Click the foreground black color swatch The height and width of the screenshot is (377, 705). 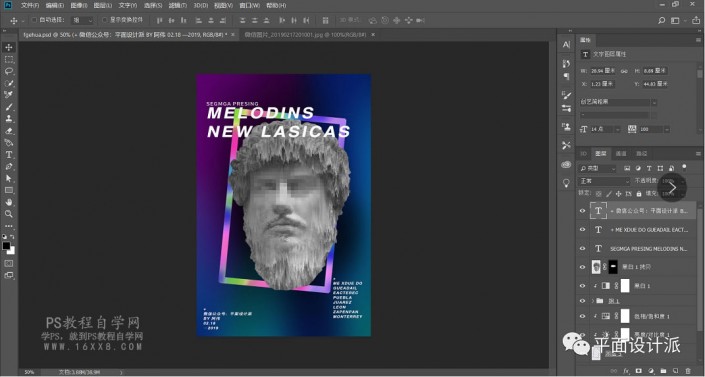6,246
